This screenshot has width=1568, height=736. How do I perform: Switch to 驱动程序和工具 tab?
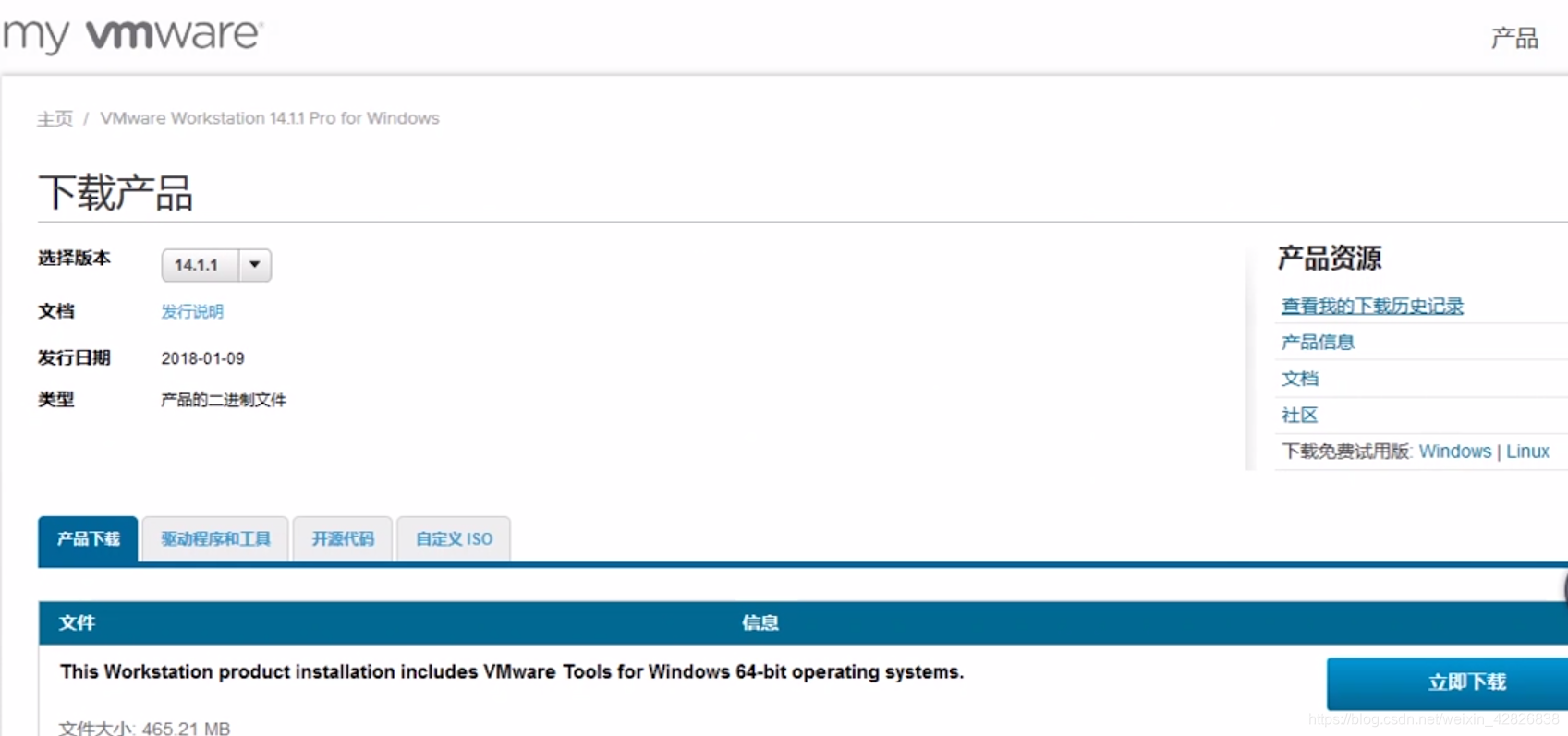[x=215, y=538]
